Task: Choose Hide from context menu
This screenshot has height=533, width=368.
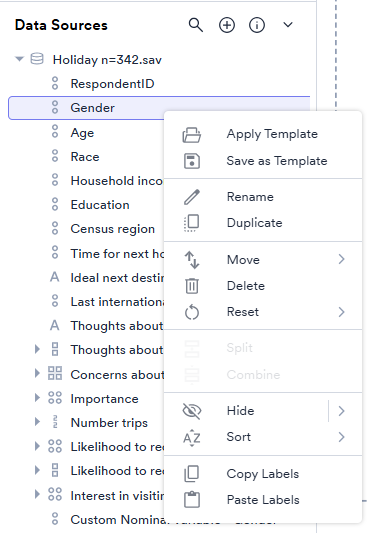Action: tap(241, 411)
